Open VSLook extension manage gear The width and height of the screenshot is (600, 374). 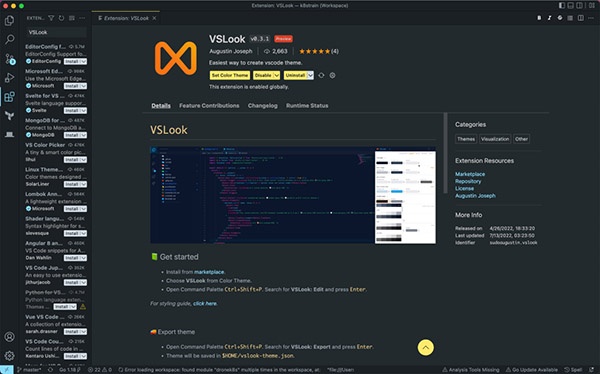coord(332,75)
